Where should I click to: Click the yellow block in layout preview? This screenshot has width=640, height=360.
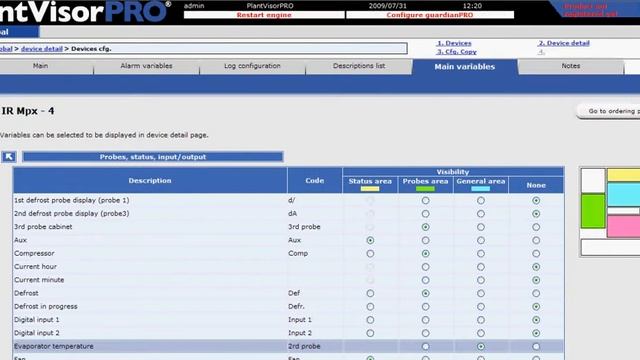pyautogui.click(x=623, y=175)
